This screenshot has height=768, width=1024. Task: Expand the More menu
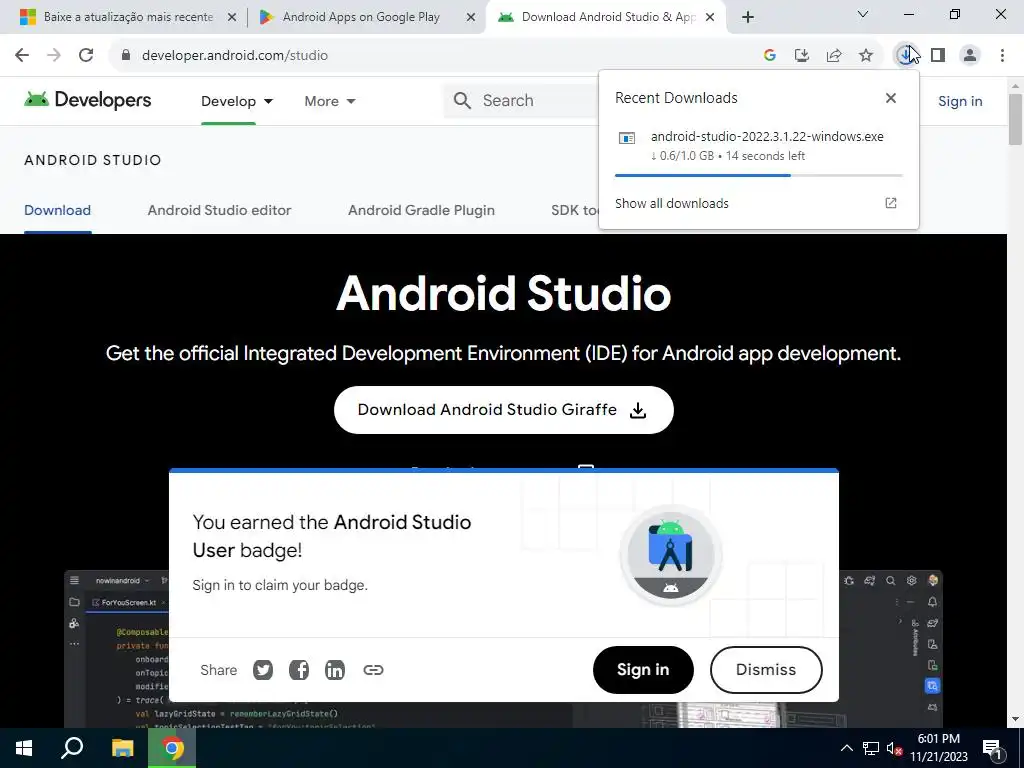coord(330,101)
